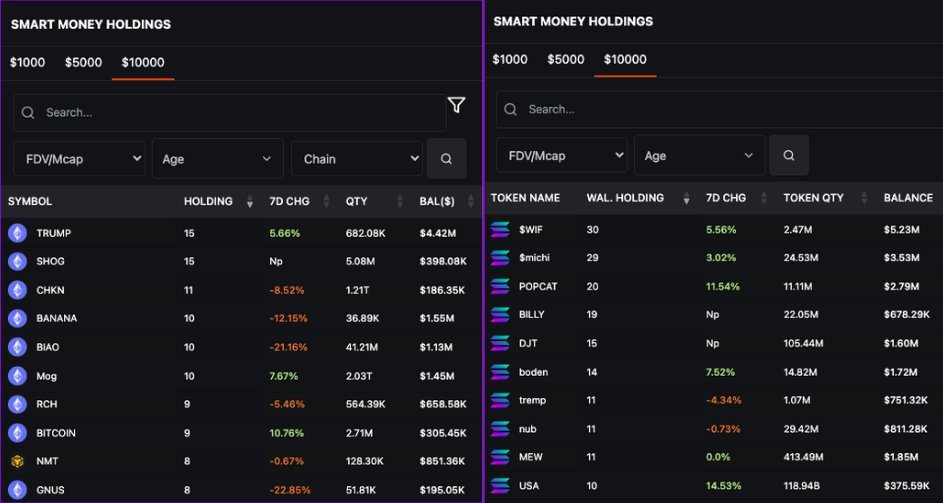Screen dimensions: 943x503
Task: Click the -21.16% change for BIAO
Action: pos(289,347)
